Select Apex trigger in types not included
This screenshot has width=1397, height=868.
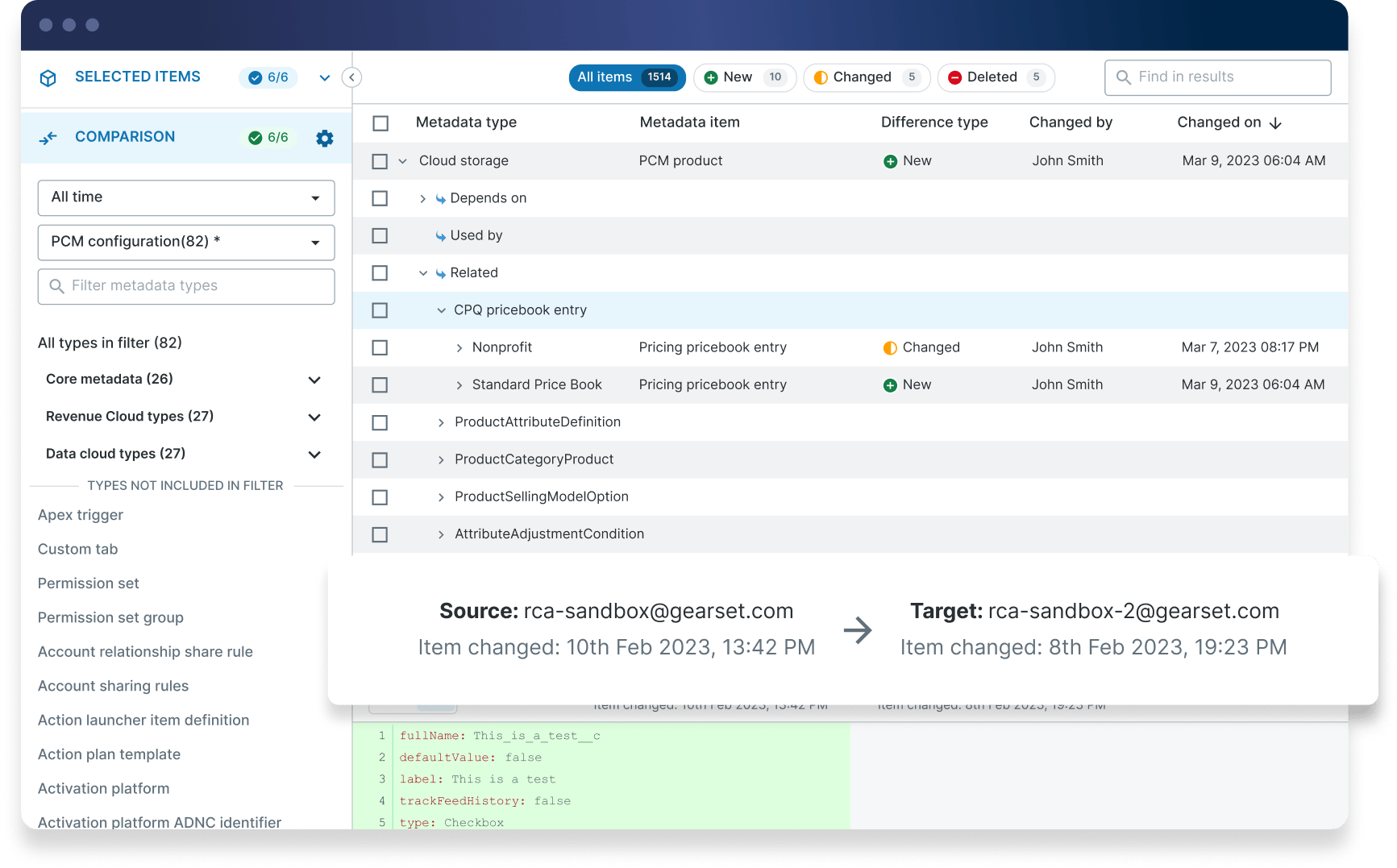80,515
